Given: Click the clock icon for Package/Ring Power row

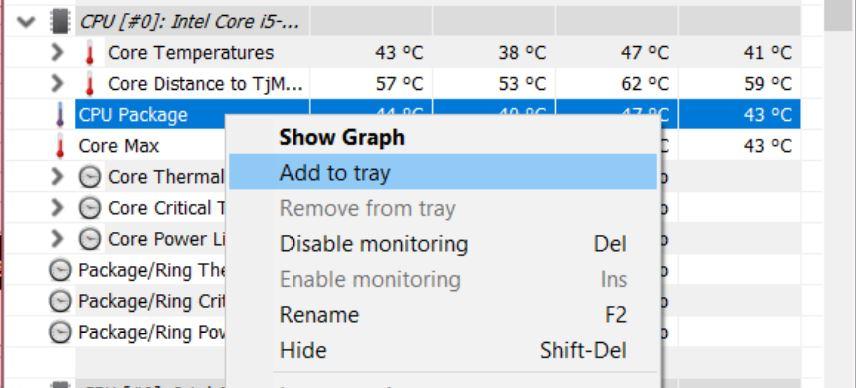Looking at the screenshot, I should pyautogui.click(x=60, y=332).
